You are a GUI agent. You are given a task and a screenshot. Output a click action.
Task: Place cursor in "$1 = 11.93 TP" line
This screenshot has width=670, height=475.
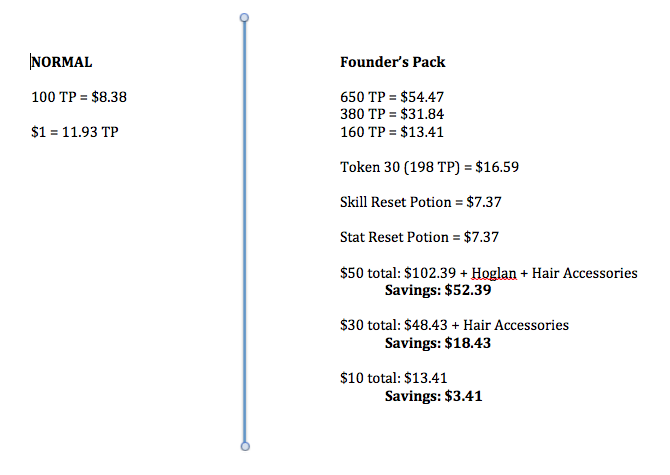point(75,132)
